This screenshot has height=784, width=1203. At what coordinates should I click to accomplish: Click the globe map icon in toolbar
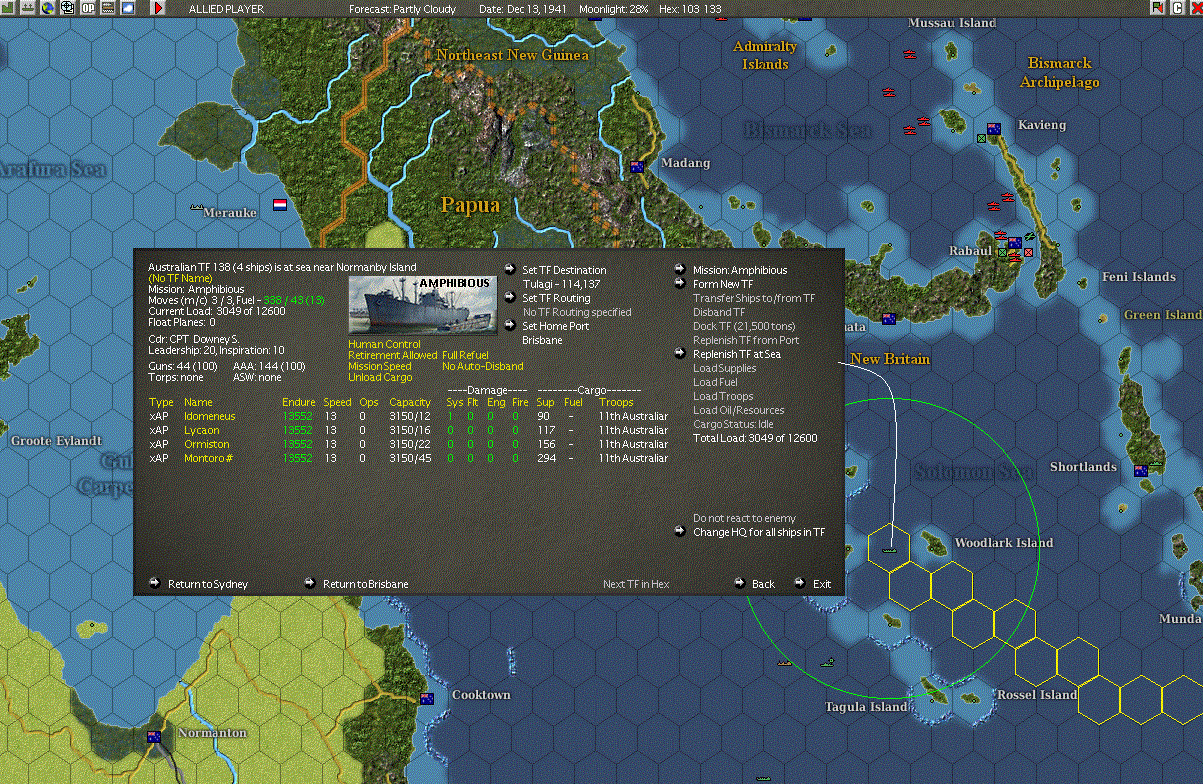[47, 8]
